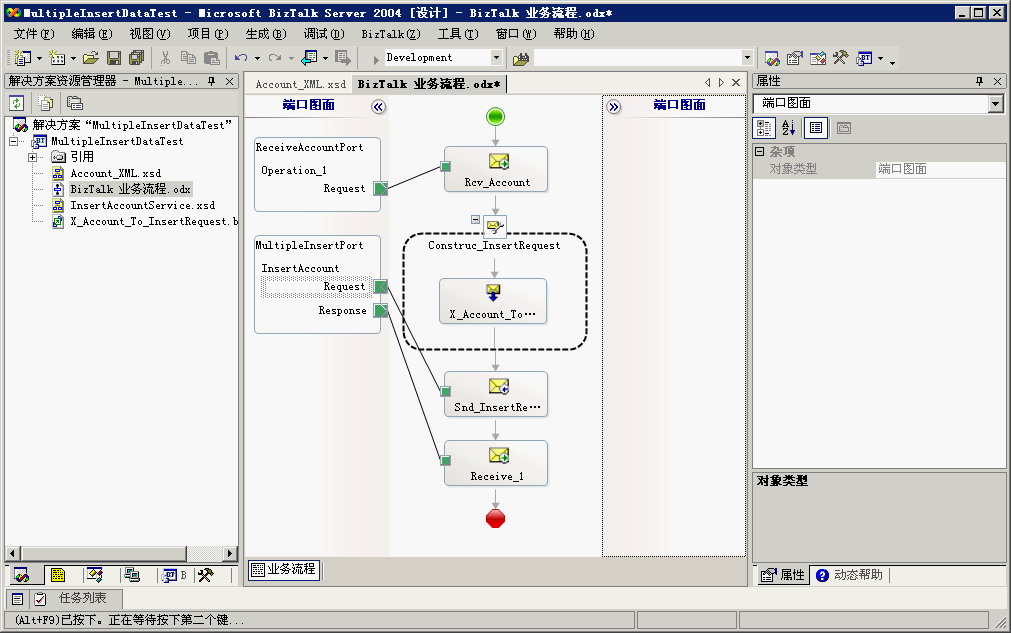Click Solution Explorer's Properties icon
This screenshot has width=1011, height=633.
coord(75,103)
